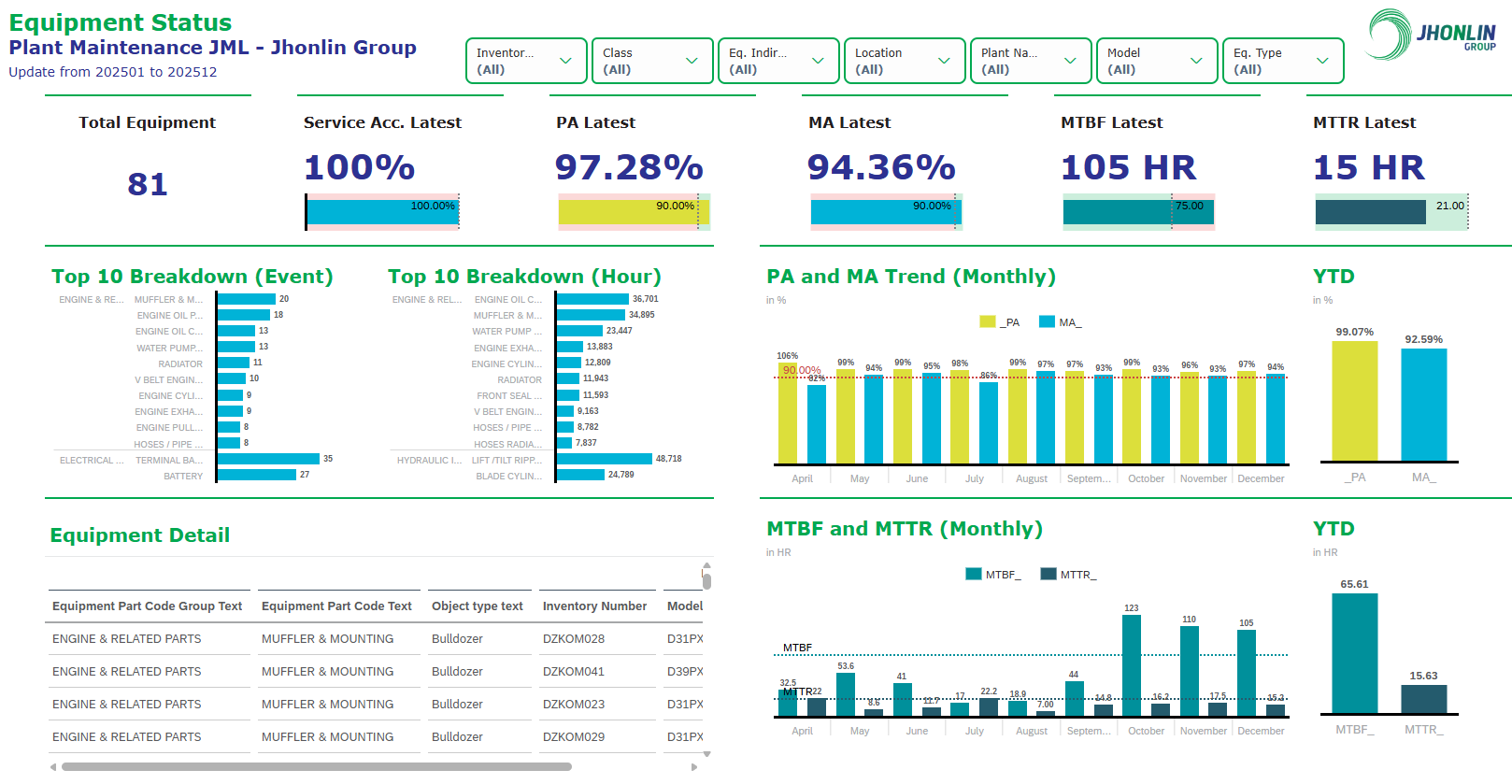This screenshot has width=1512, height=784.
Task: Click the YTD _PA bar at 99.07%
Action: point(1355,401)
